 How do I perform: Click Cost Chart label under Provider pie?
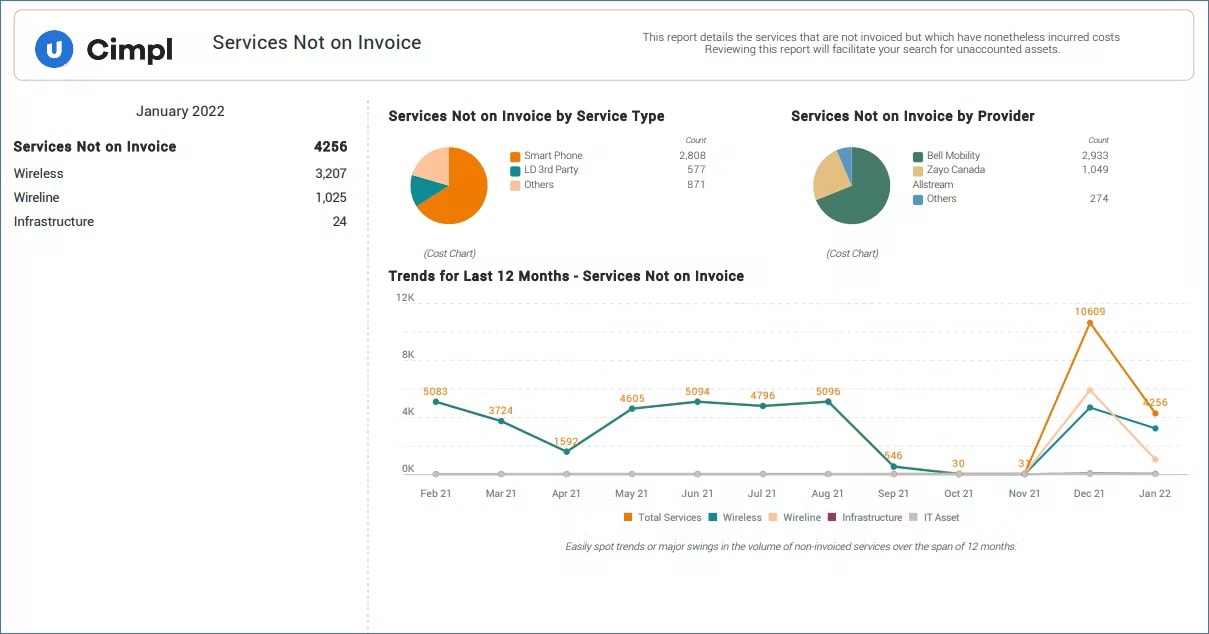(852, 254)
